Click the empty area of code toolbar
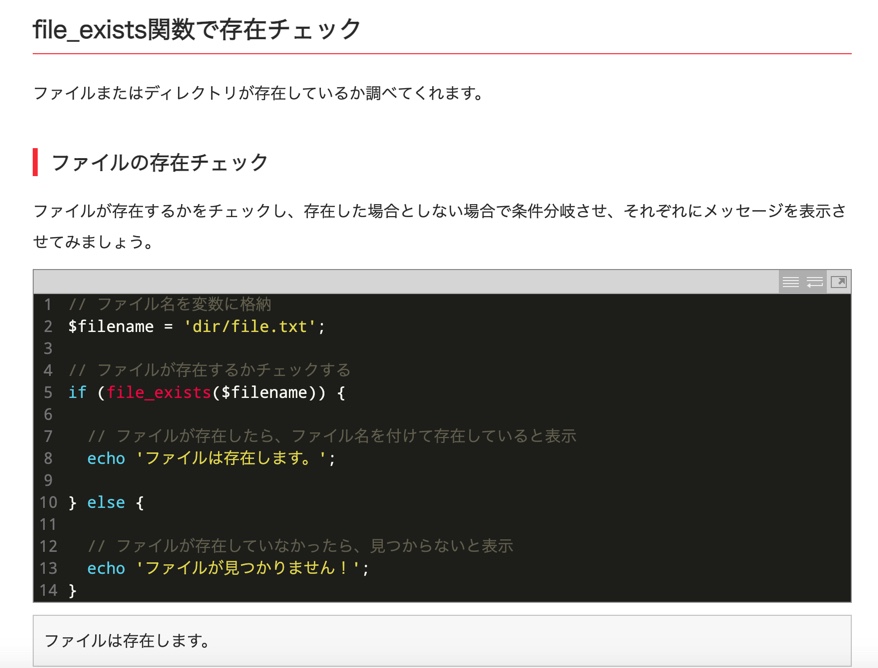 point(400,282)
